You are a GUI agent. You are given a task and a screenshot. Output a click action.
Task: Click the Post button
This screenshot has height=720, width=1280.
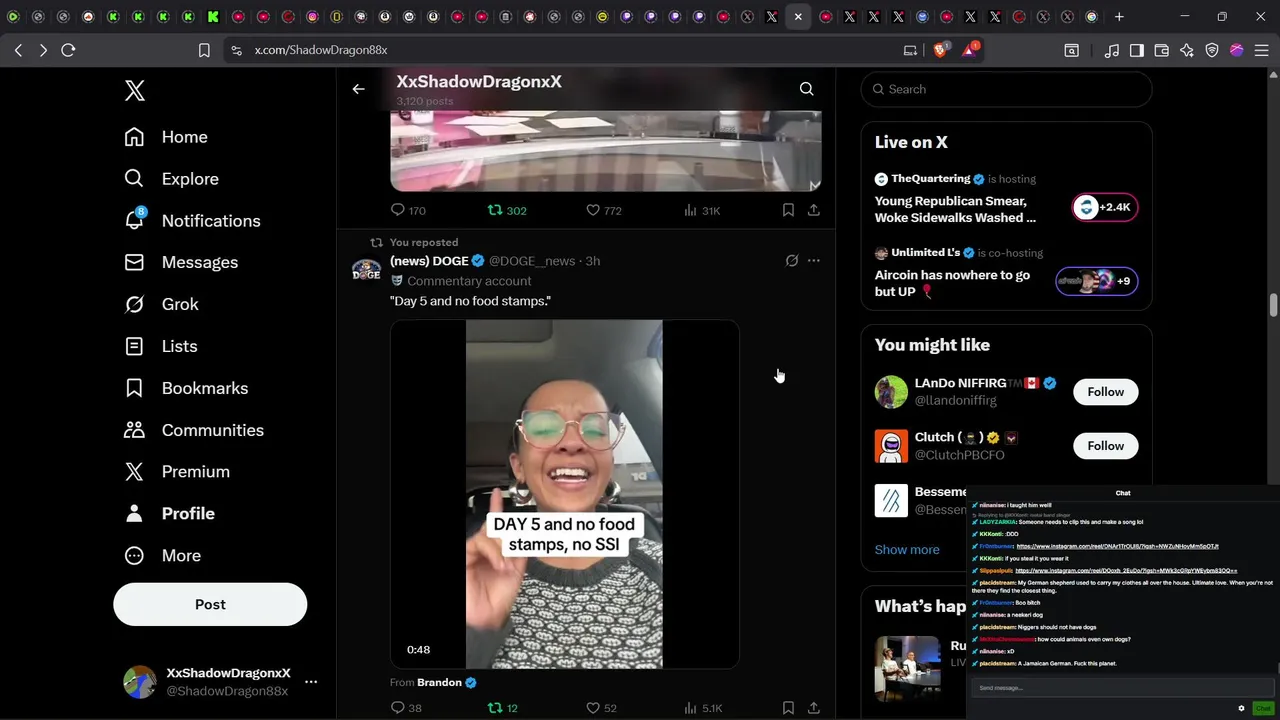pyautogui.click(x=210, y=604)
